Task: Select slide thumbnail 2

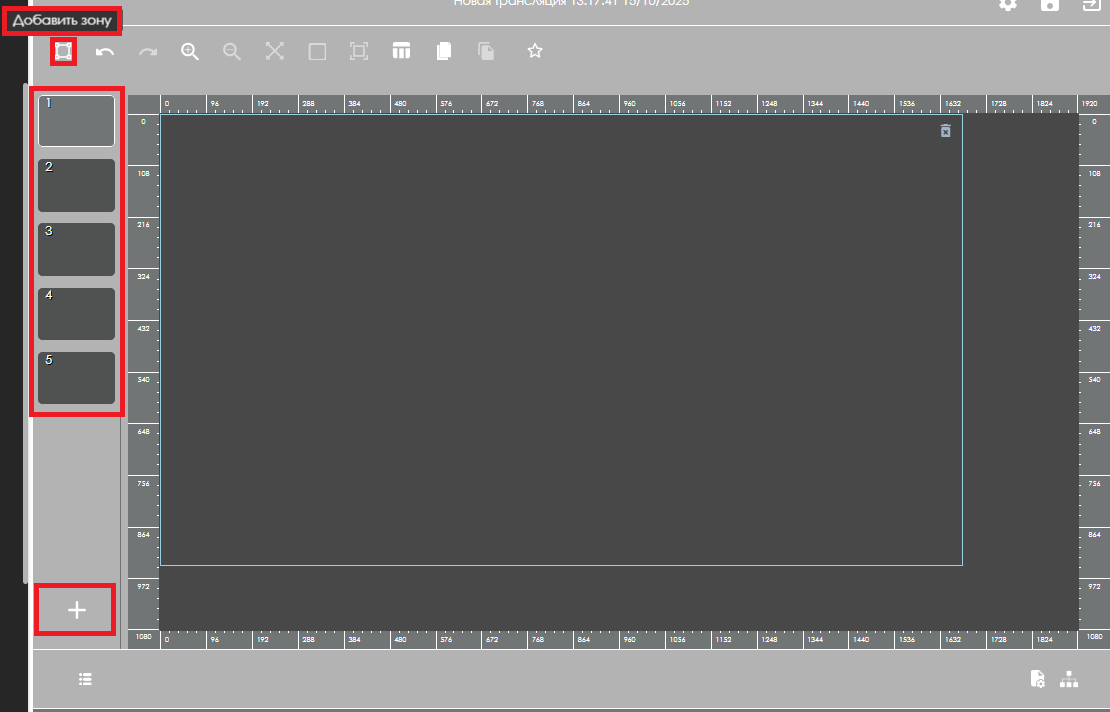Action: [x=76, y=185]
